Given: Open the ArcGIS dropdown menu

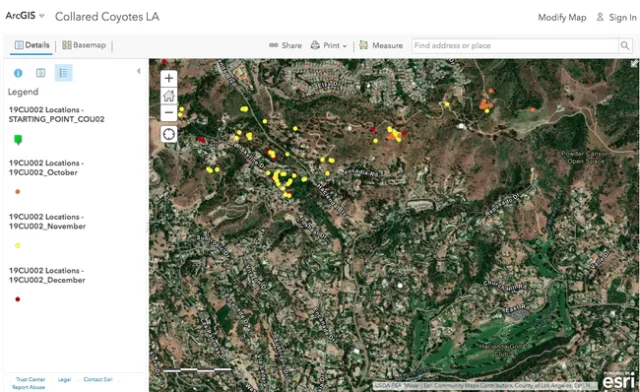Looking at the screenshot, I should (25, 16).
